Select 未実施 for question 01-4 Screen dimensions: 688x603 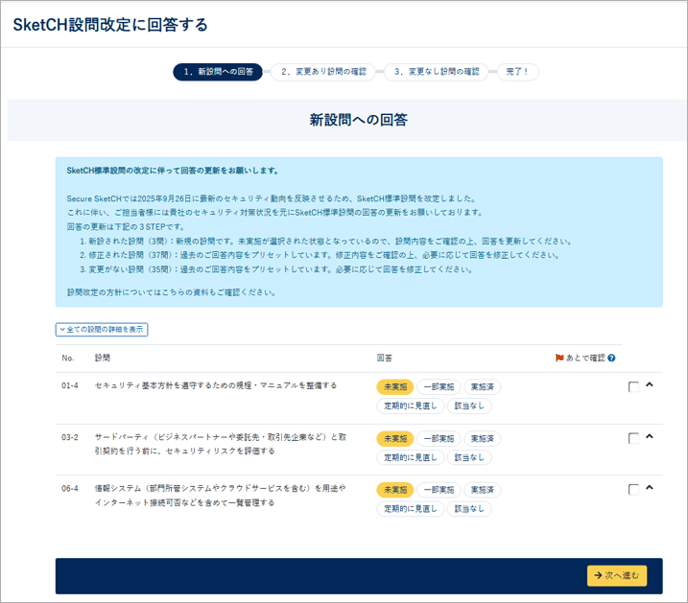tap(395, 387)
